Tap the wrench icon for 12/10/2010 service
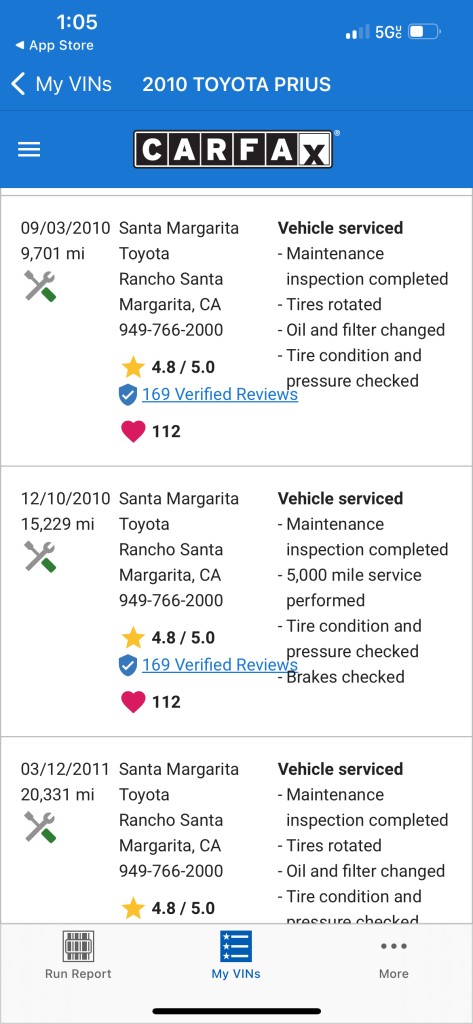The width and height of the screenshot is (473, 1024). tap(41, 556)
